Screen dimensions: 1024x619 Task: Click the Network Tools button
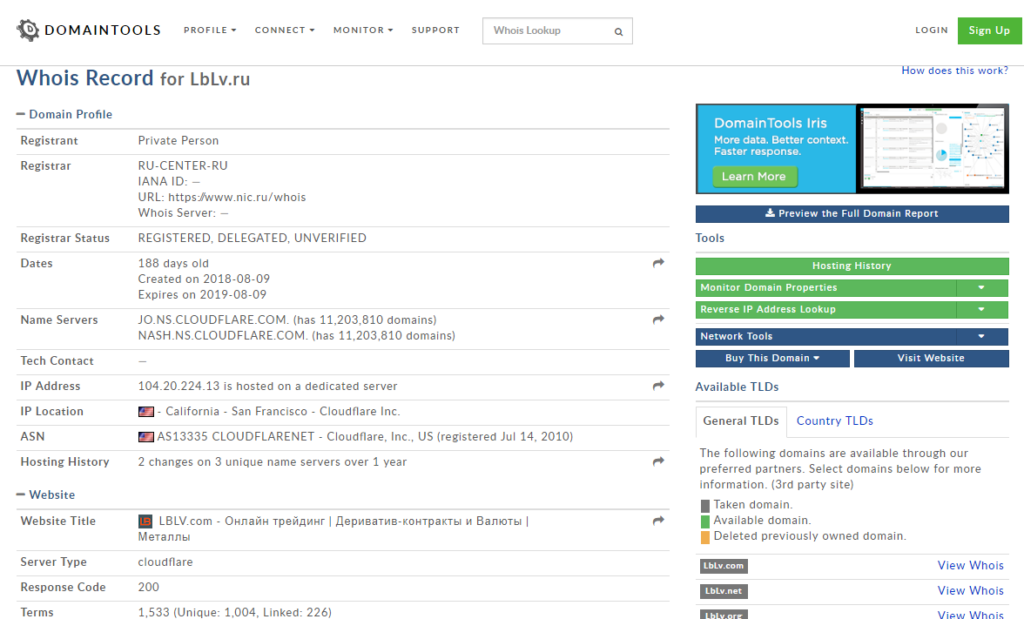826,336
